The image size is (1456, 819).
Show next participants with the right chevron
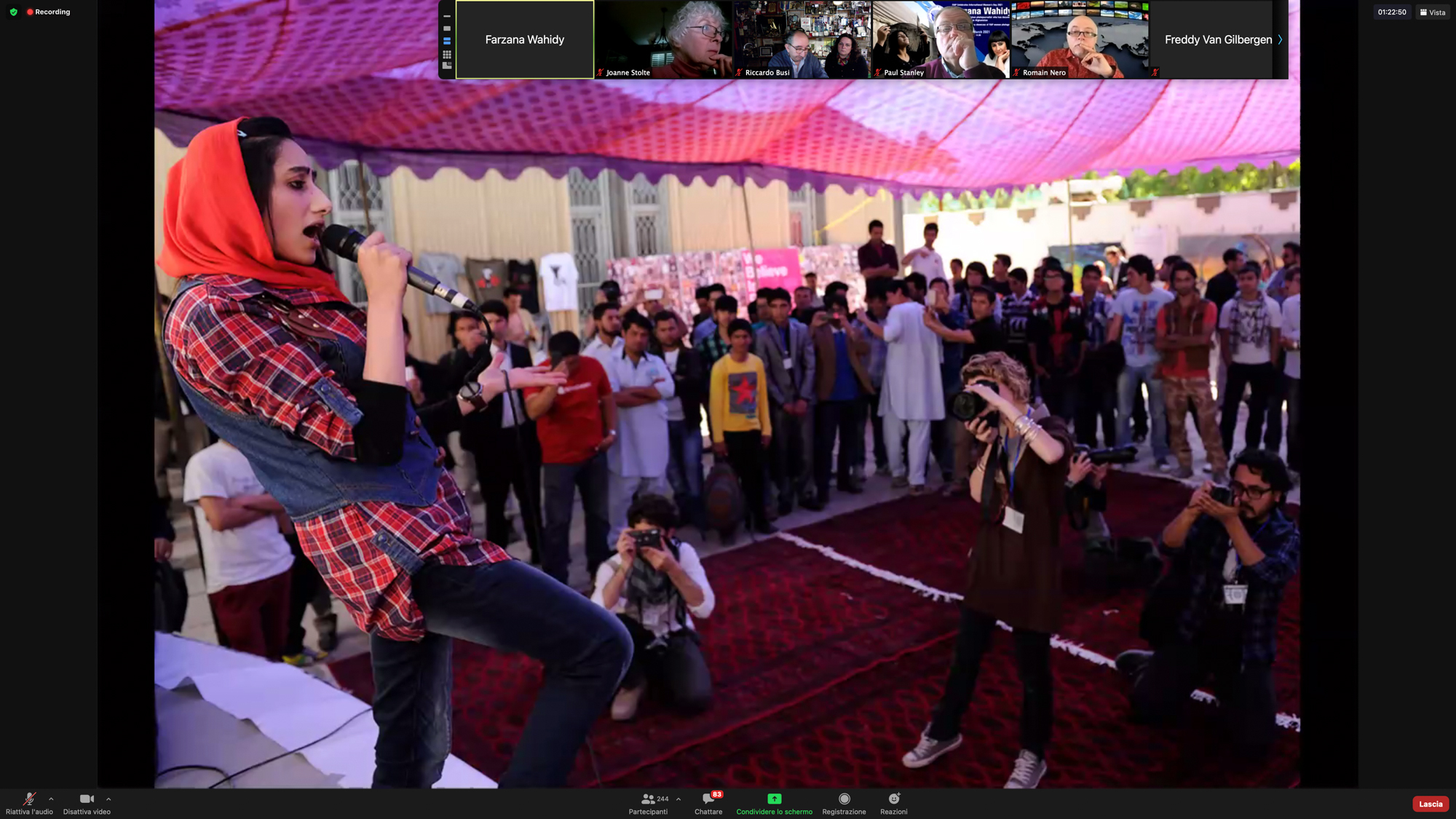click(1280, 39)
